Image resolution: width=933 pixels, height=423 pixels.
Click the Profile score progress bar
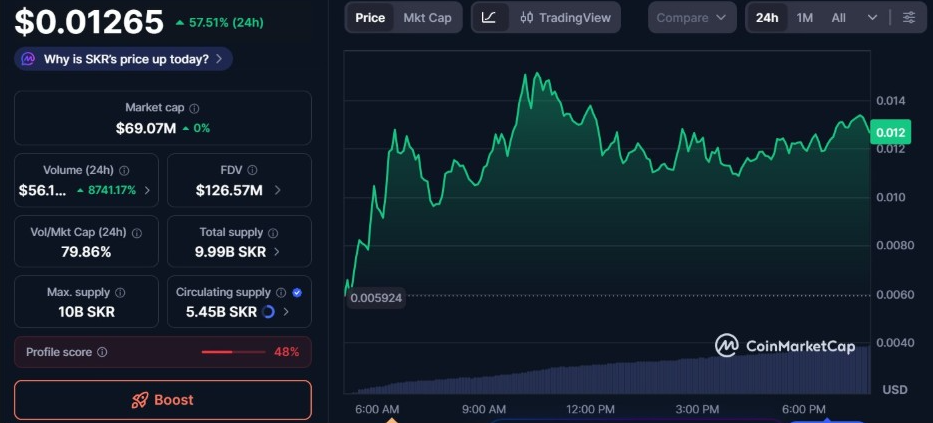tap(233, 352)
